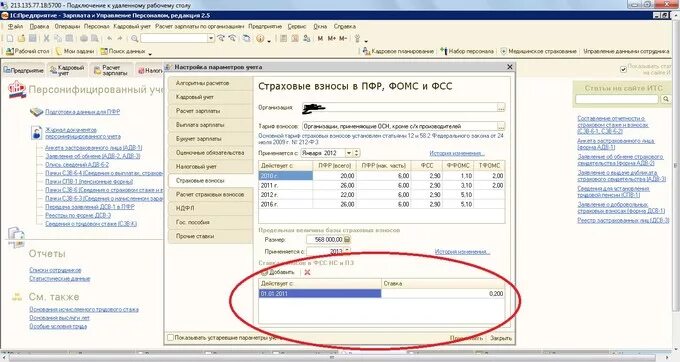
Task: Open the Справка menu
Action: (345, 26)
